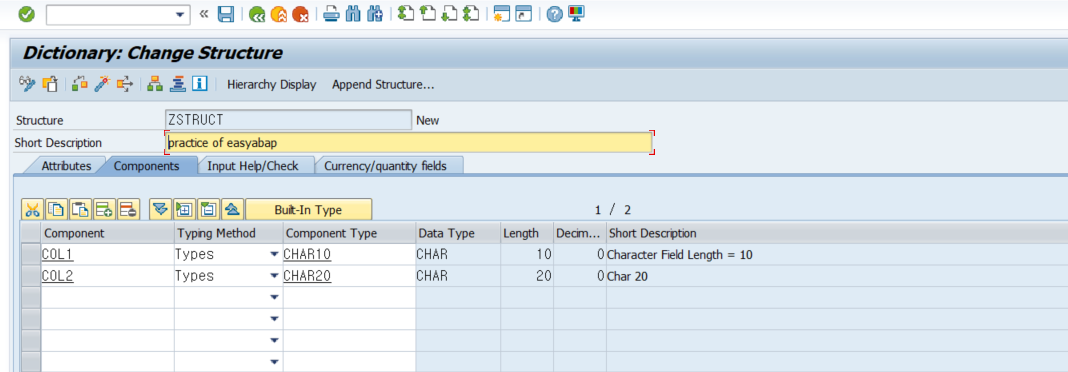Open Typing Method dropdown in fourth row
Image resolution: width=1068 pixels, height=372 pixels.
click(x=274, y=319)
